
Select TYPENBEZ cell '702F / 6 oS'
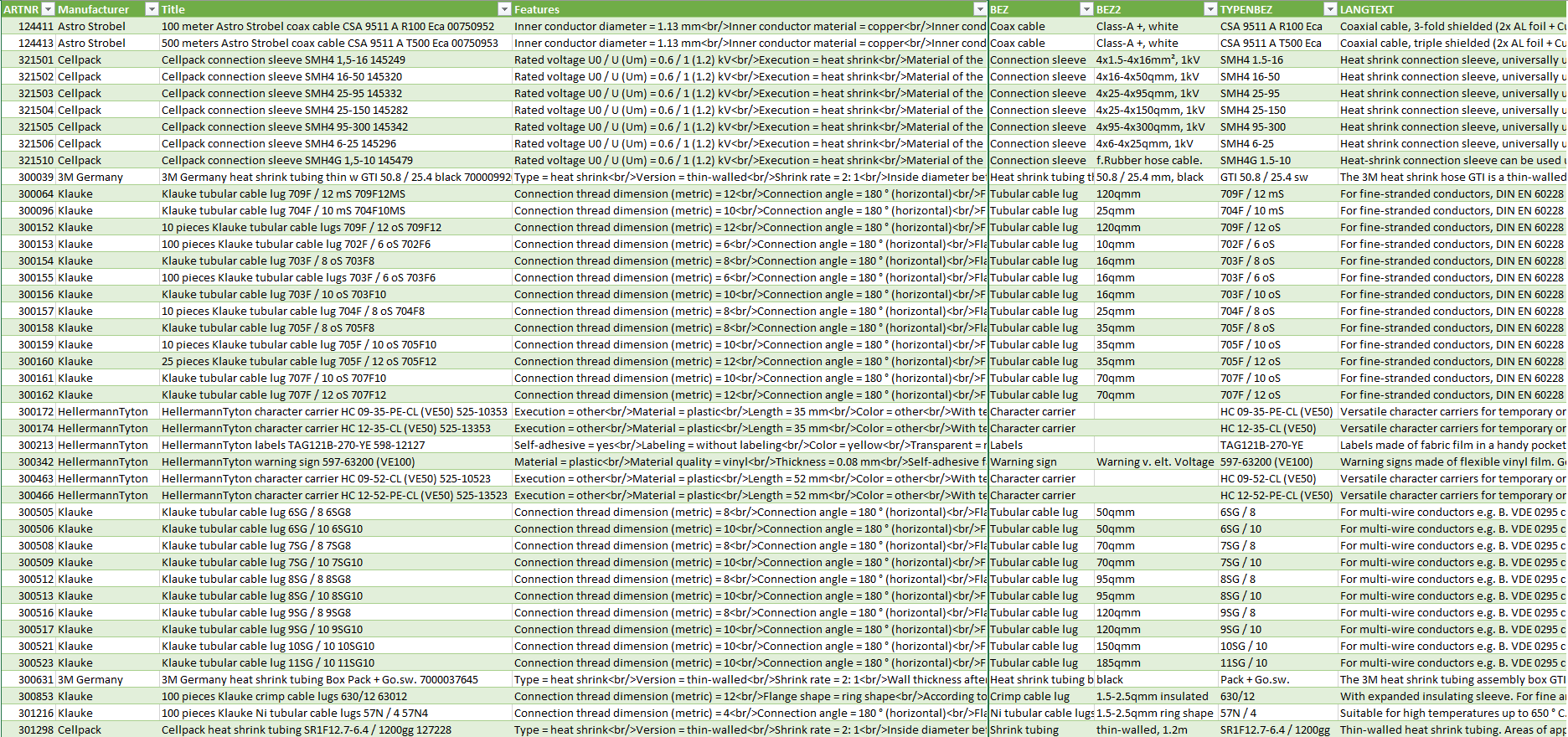coord(1278,244)
